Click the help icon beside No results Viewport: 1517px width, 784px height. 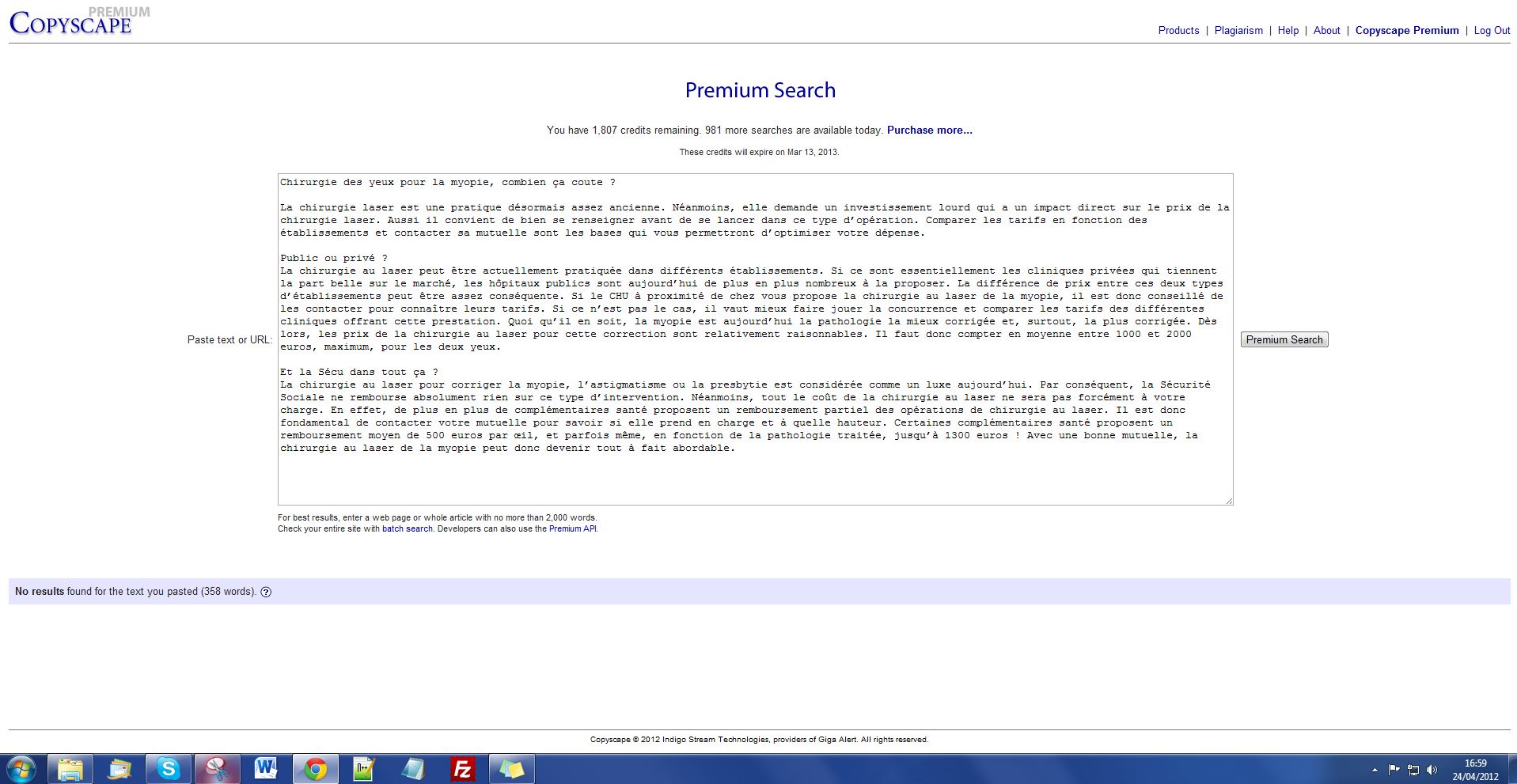pyautogui.click(x=266, y=592)
